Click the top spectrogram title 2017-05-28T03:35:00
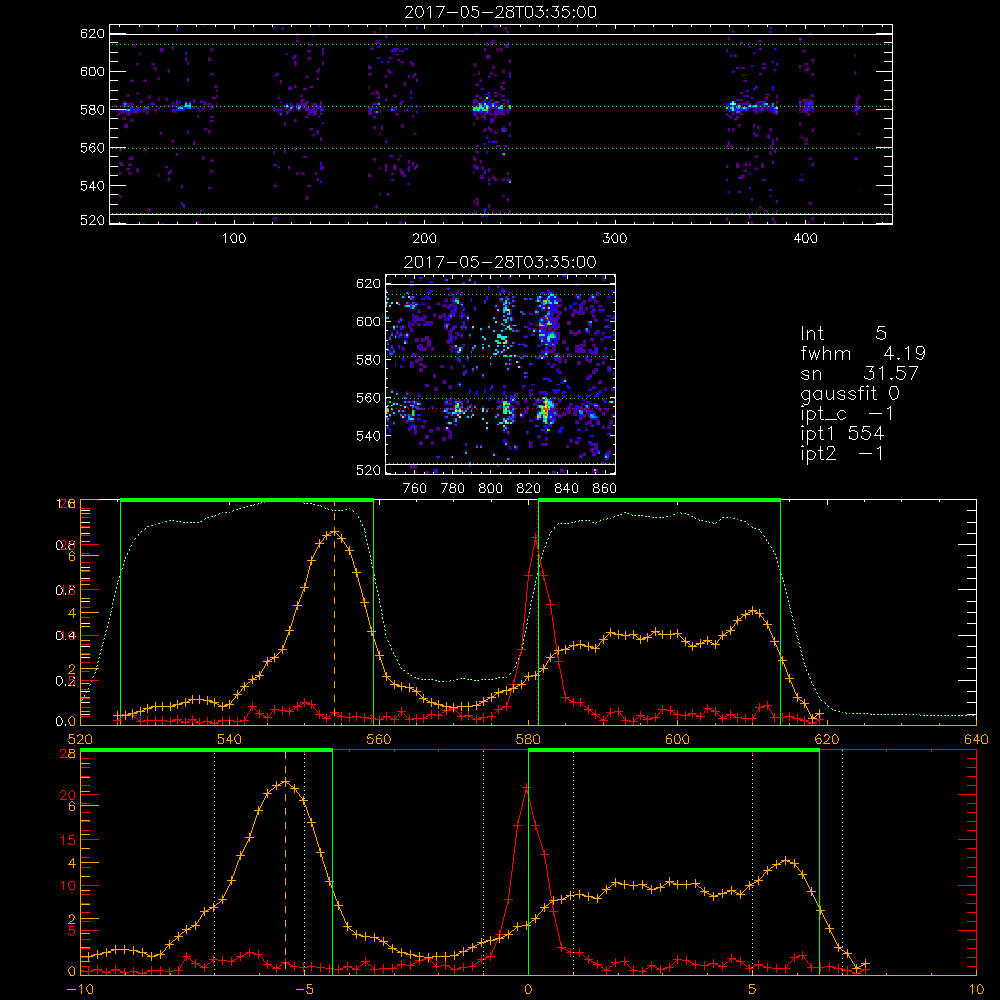 (500, 12)
